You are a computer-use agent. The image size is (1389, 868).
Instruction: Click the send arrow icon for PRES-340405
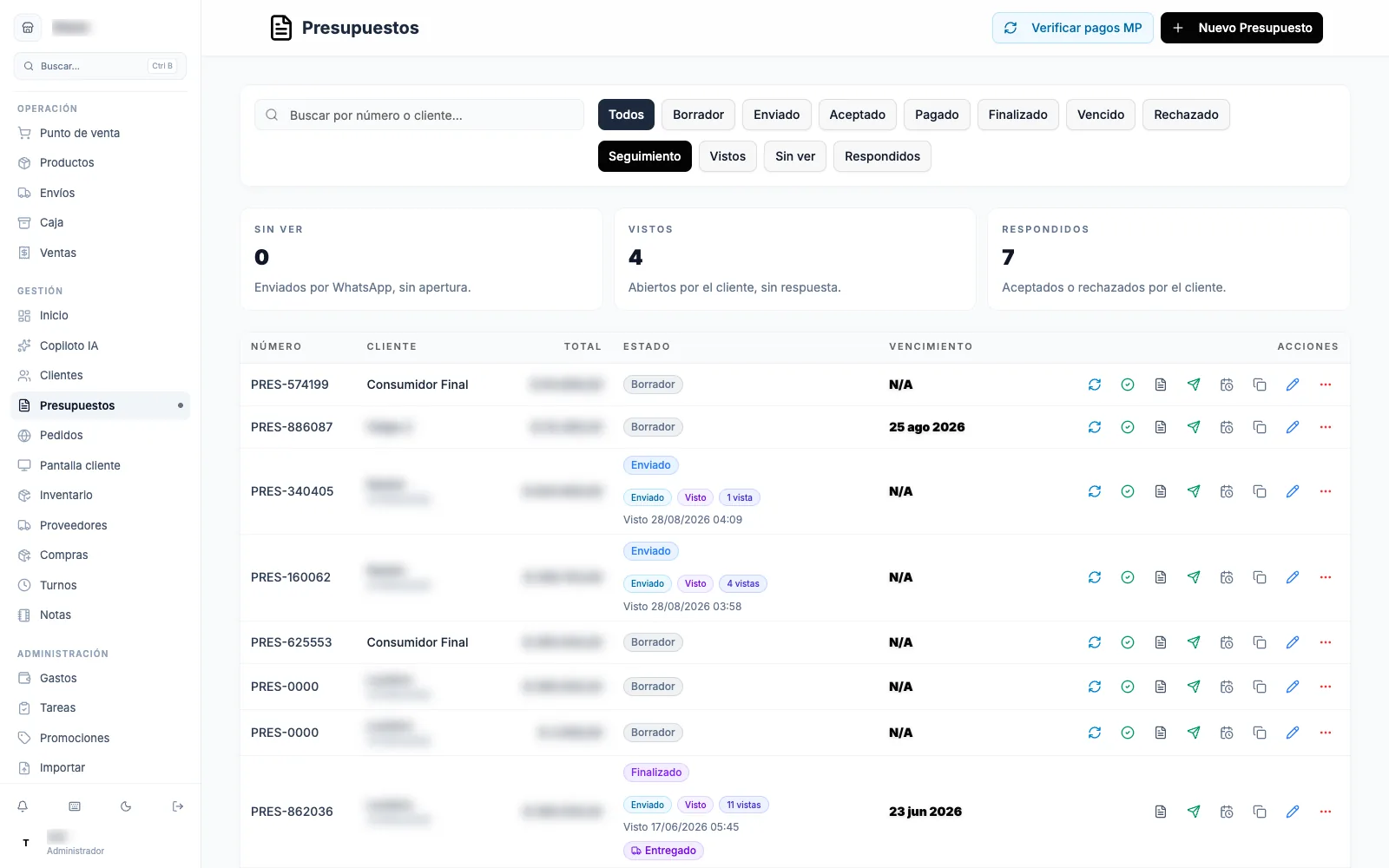pos(1194,491)
